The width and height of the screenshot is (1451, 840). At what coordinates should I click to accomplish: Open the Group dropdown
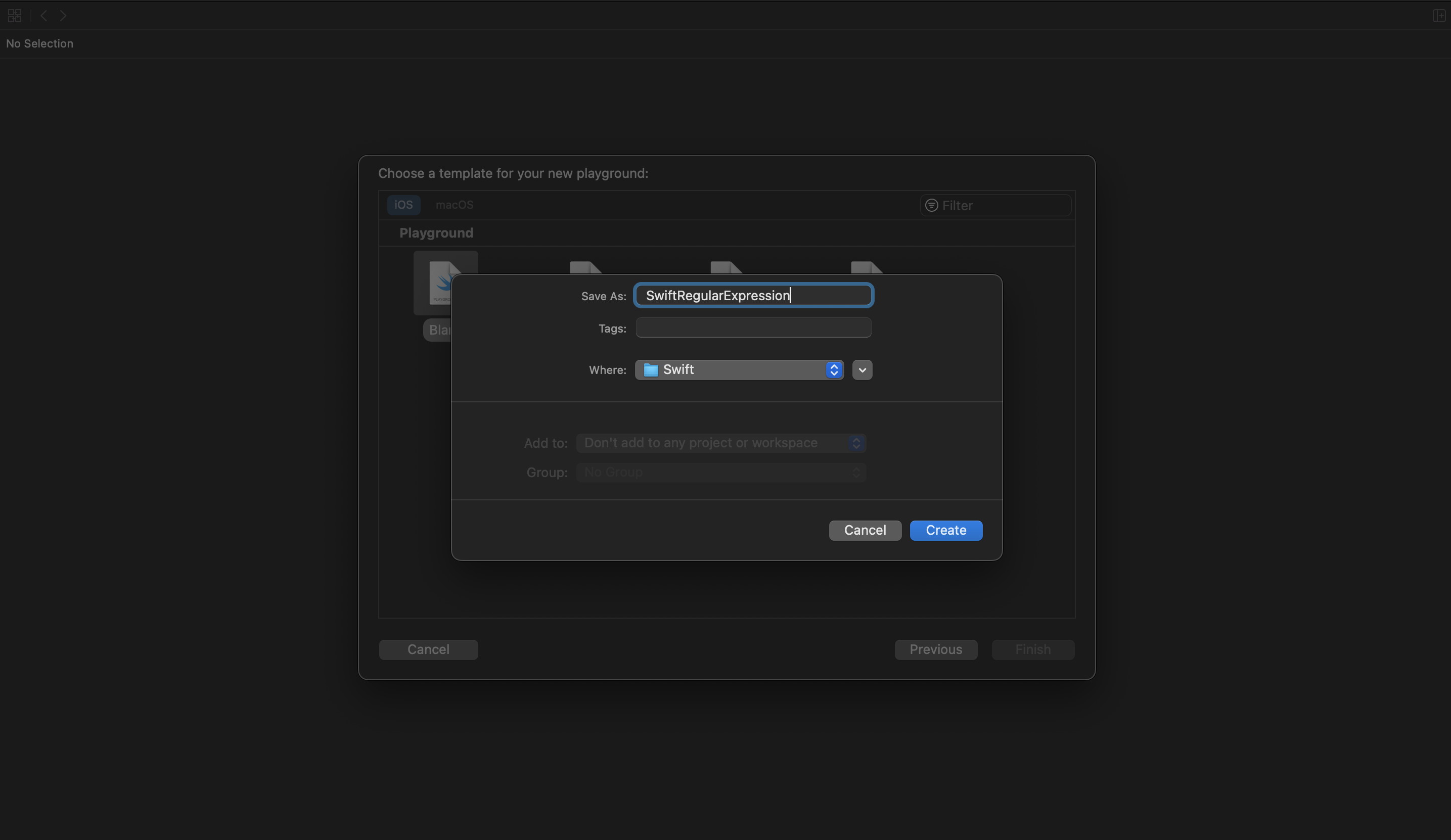pos(721,472)
